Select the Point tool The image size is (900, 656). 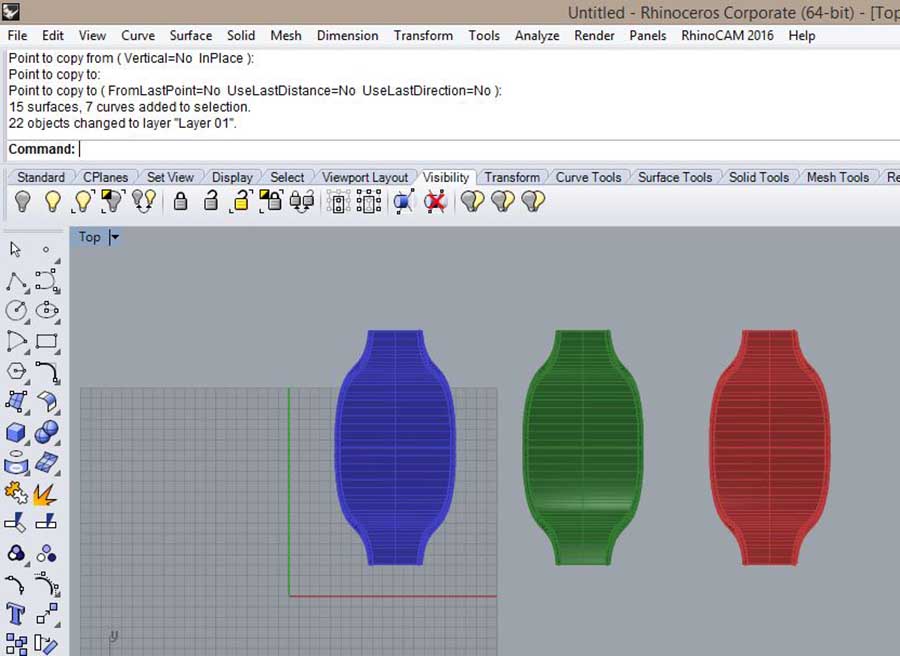46,250
